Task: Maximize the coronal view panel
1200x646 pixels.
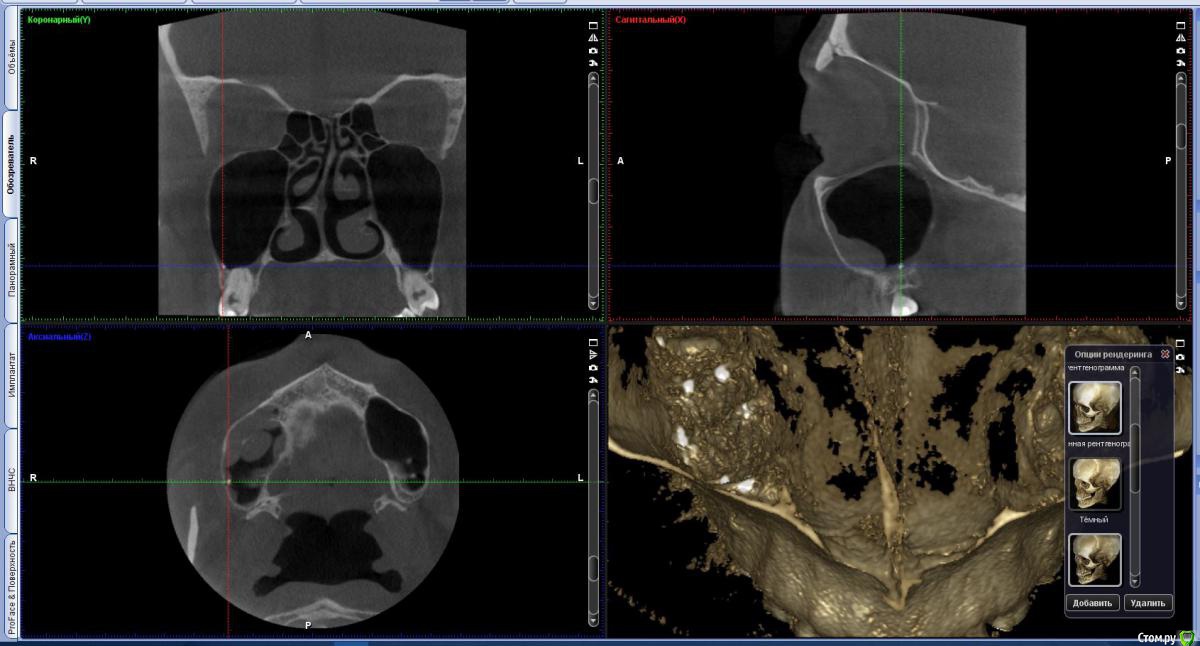Action: coord(593,25)
